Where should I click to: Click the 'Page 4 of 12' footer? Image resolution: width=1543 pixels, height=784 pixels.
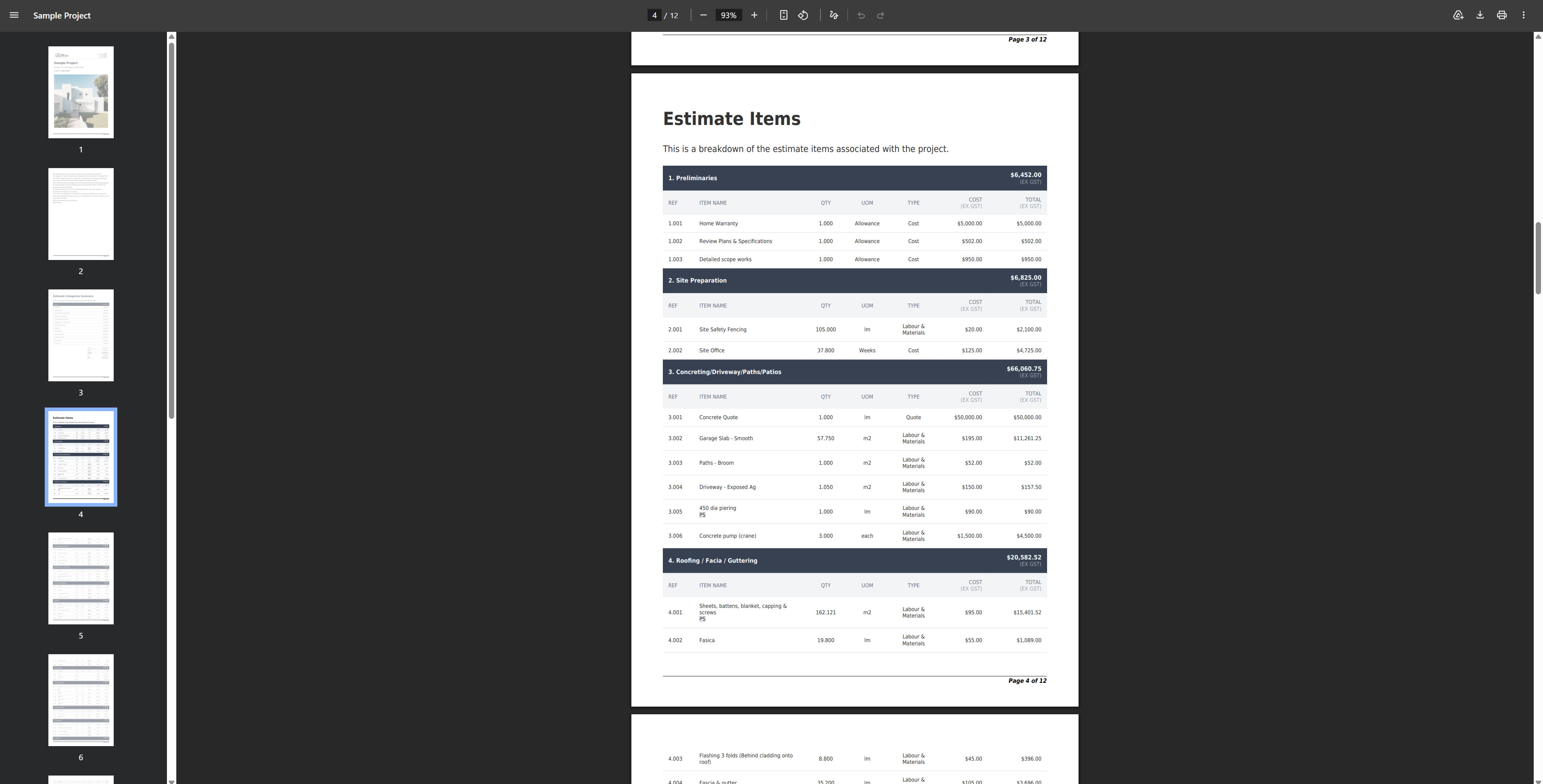coord(1027,681)
